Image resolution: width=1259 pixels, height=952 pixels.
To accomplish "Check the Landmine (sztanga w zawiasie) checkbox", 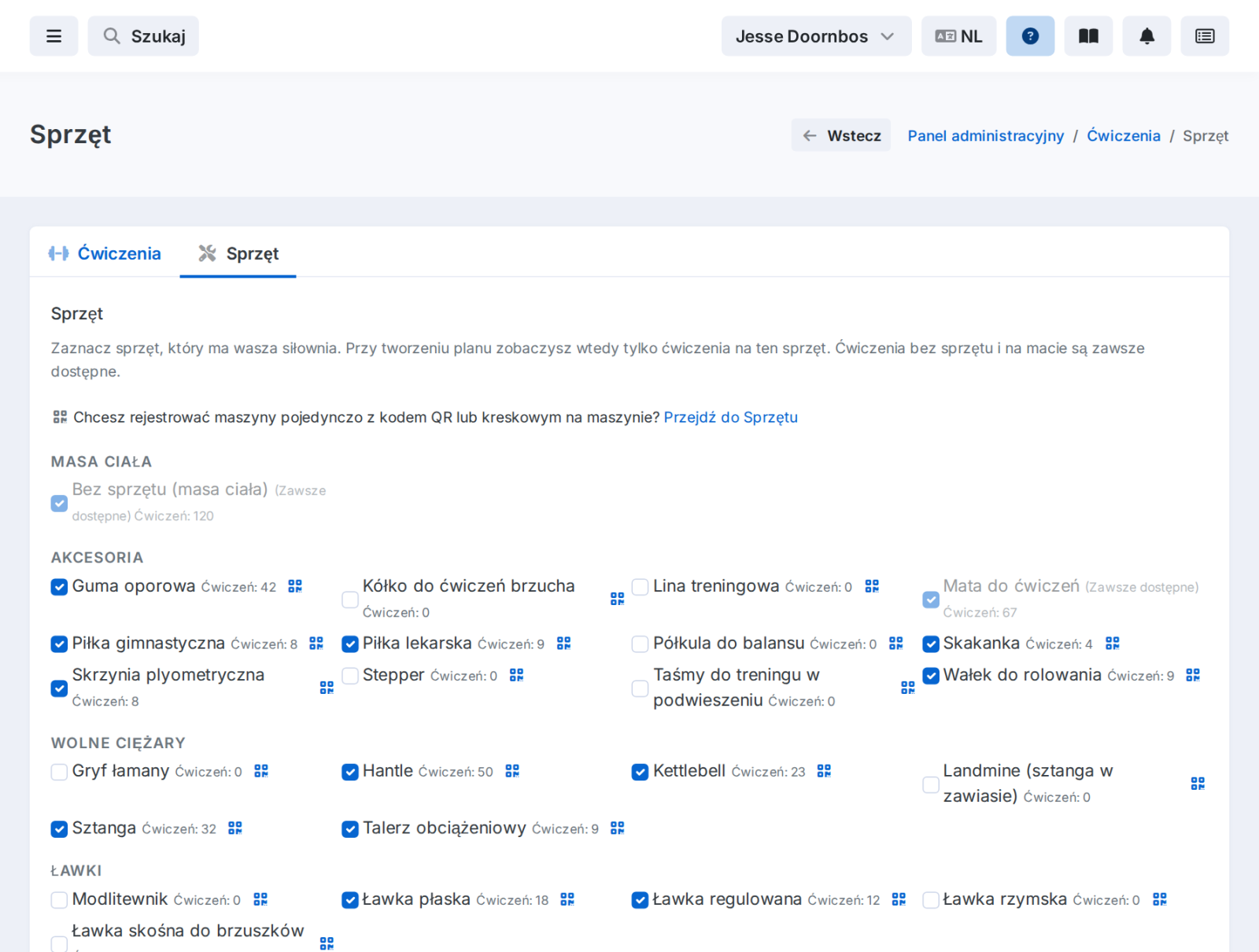I will [x=931, y=784].
